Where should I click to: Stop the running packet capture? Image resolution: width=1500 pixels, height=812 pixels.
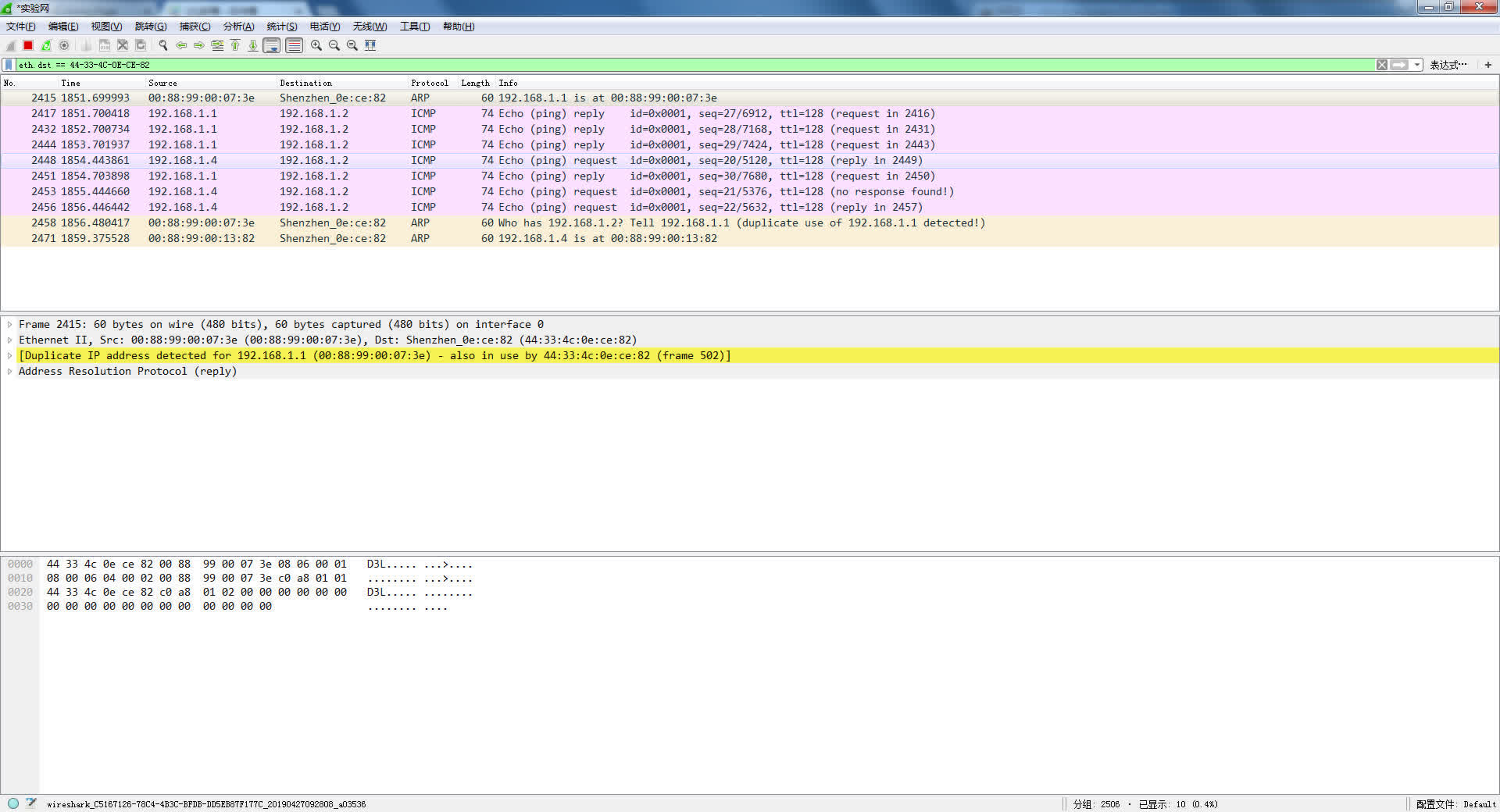tap(28, 45)
